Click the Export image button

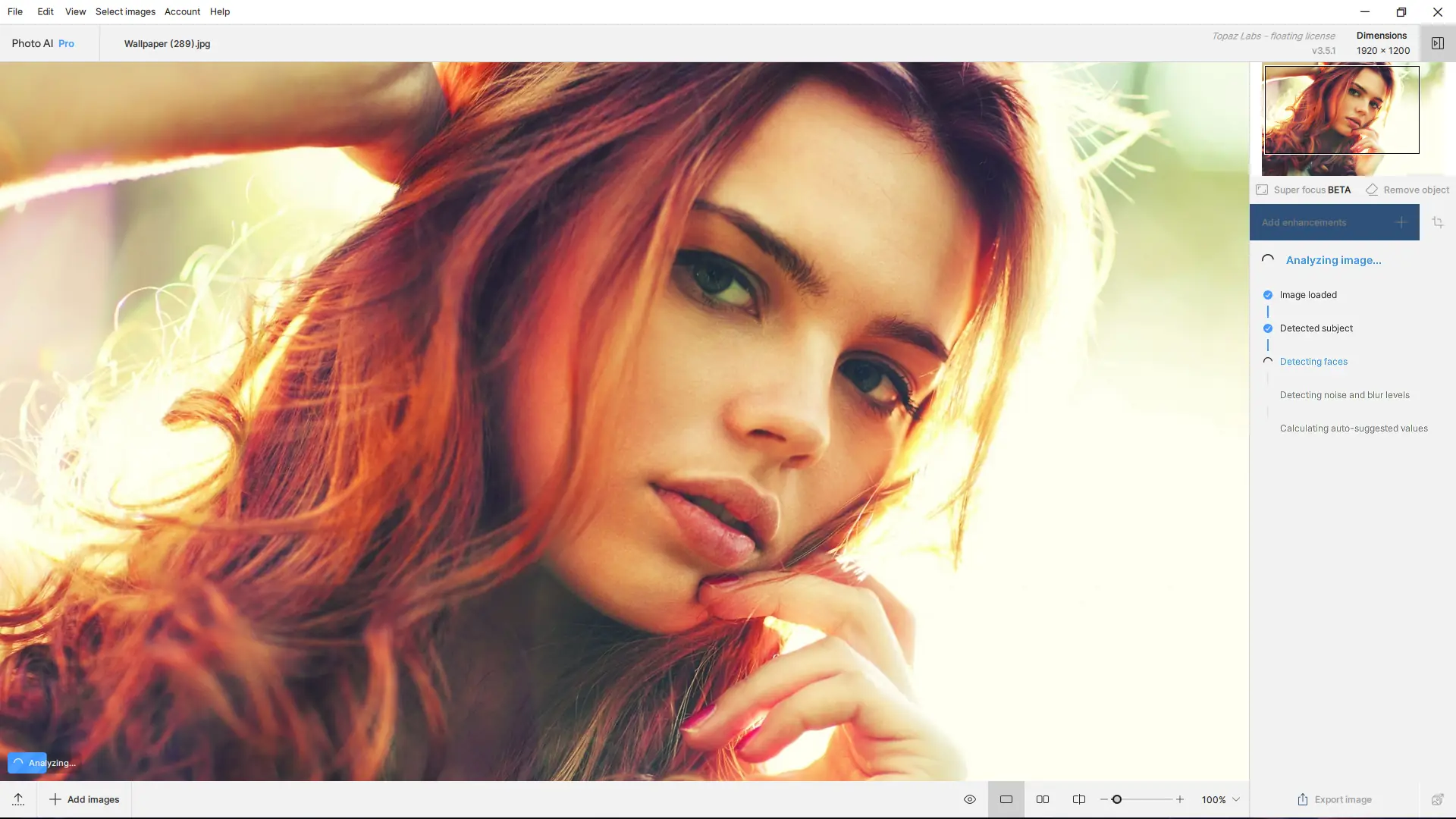click(x=1335, y=799)
